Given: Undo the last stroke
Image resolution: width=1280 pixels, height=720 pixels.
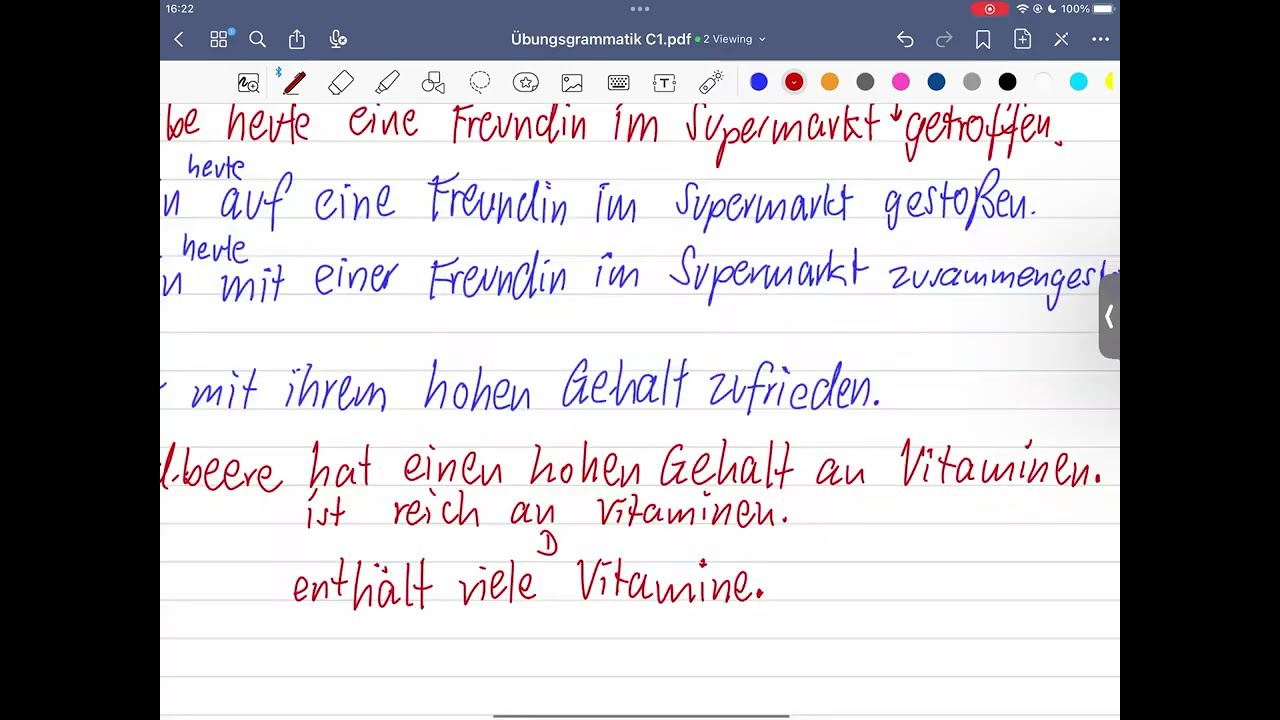Looking at the screenshot, I should 905,39.
